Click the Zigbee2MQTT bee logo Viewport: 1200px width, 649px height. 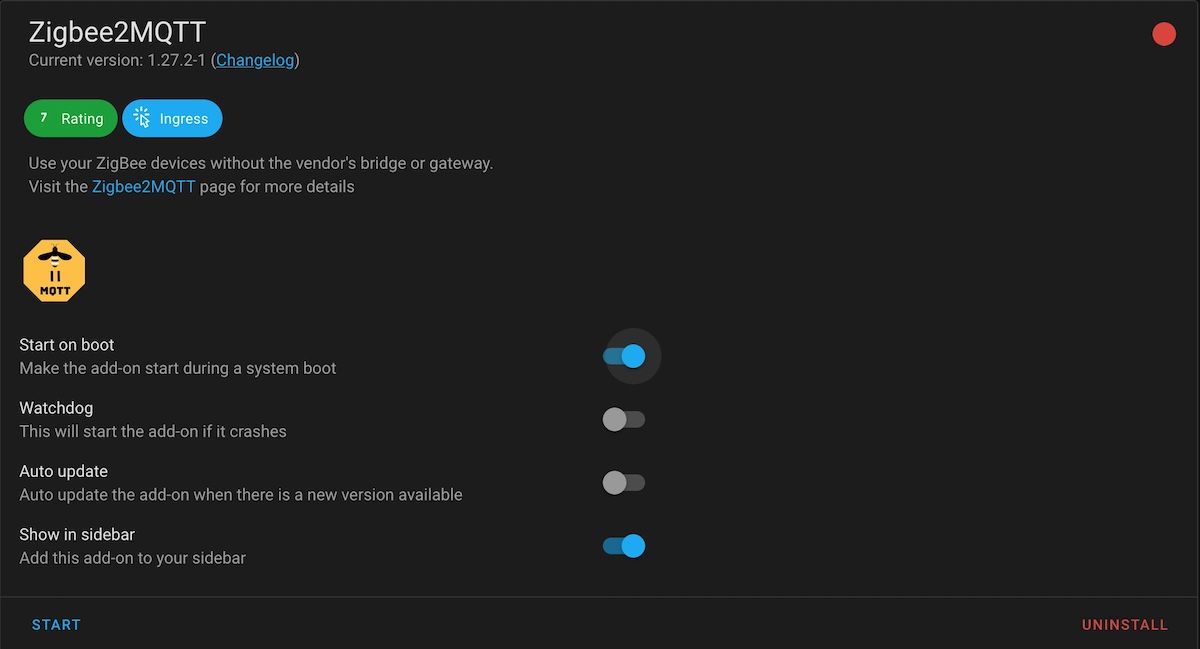pyautogui.click(x=53, y=270)
